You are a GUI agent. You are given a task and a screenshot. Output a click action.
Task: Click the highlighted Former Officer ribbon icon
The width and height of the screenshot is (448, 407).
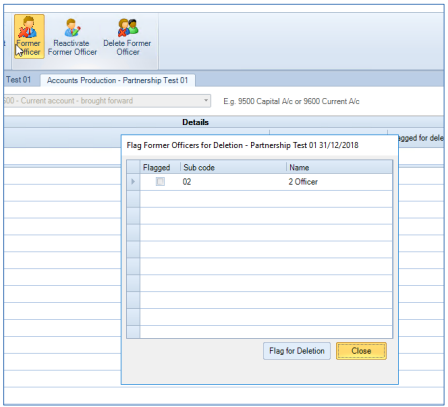point(29,36)
